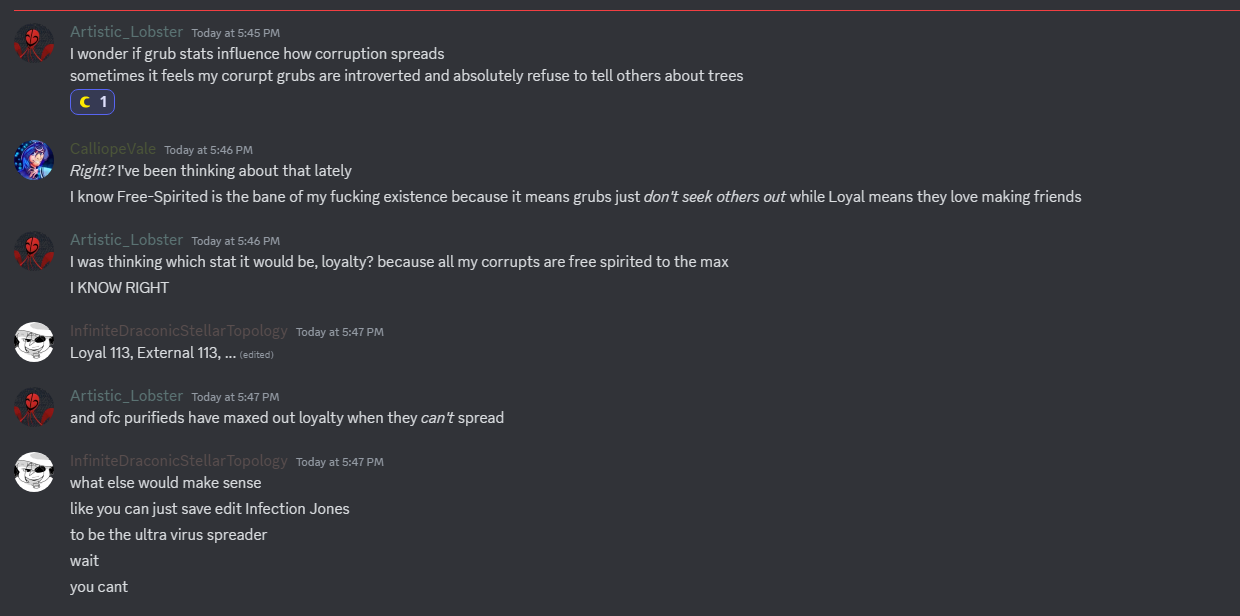
Task: Click Artistic_Lobster username above "I wonder if grub"
Action: (126, 32)
